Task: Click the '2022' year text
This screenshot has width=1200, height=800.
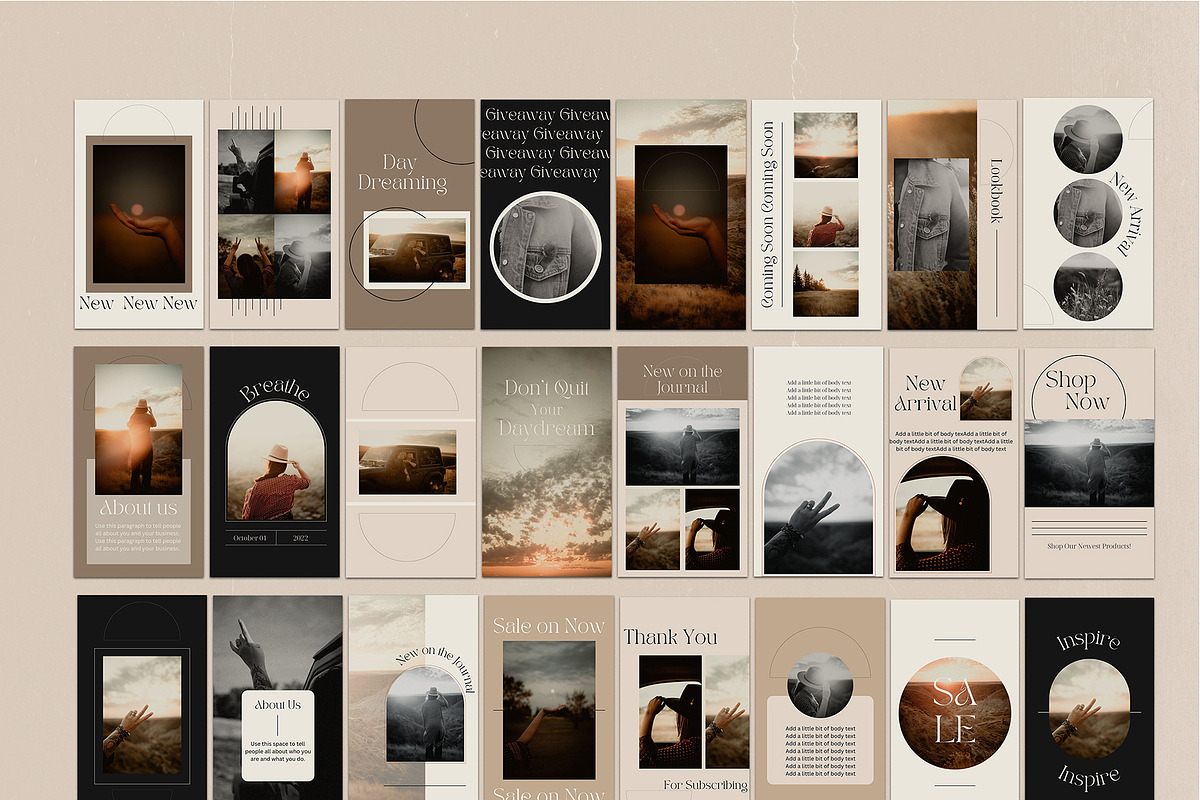Action: 301,538
